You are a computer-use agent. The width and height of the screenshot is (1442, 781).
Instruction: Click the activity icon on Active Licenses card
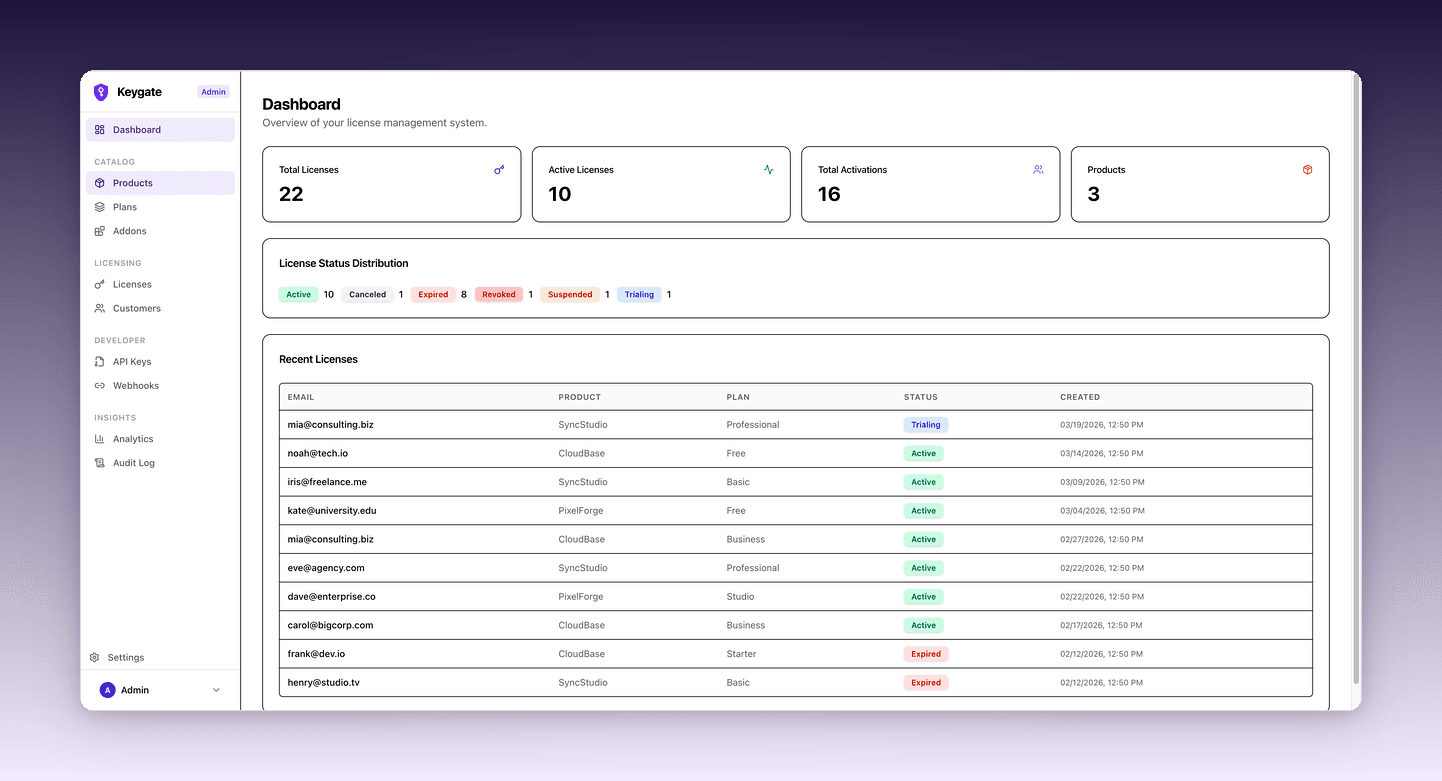click(x=768, y=169)
